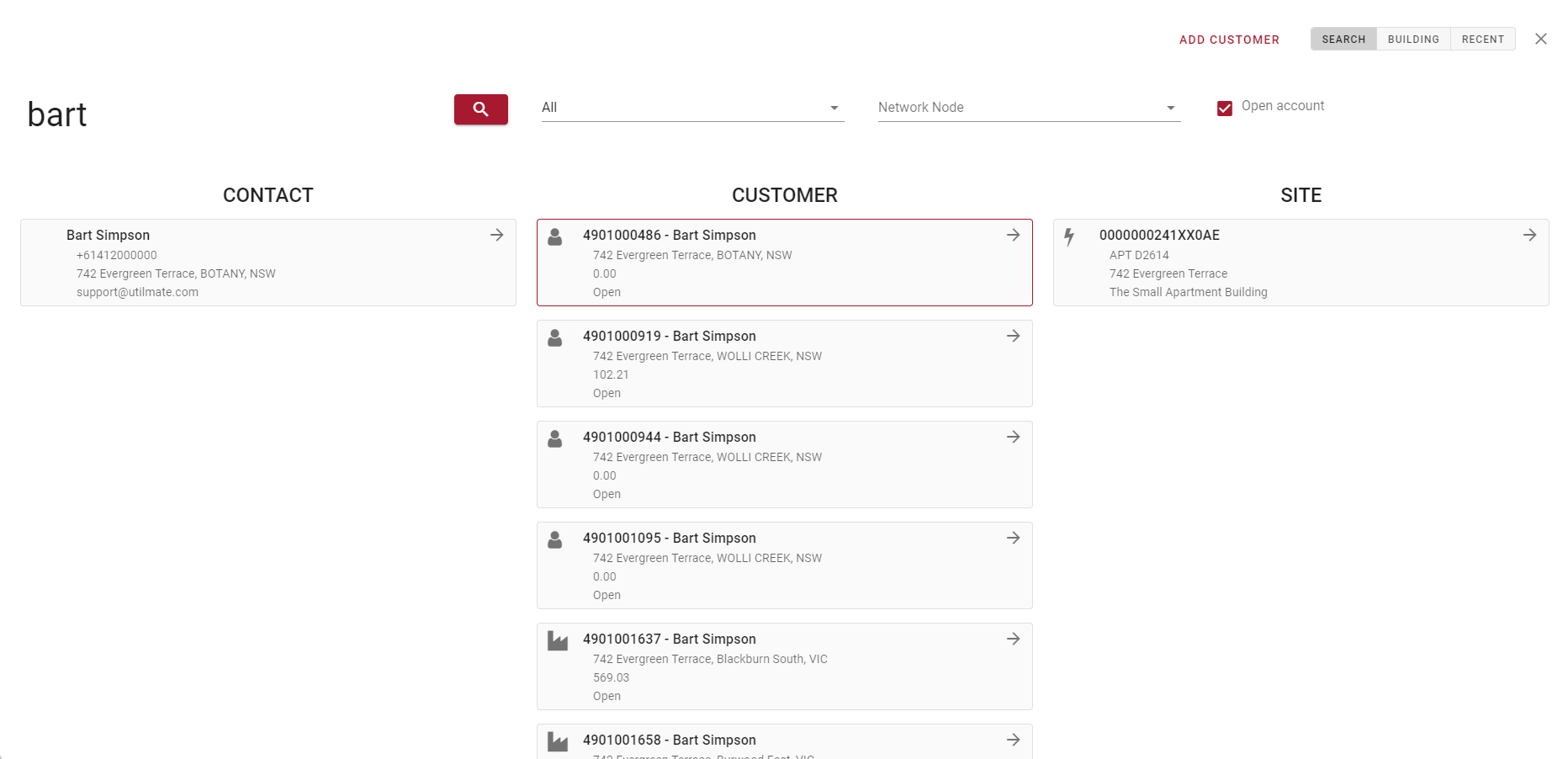The image size is (1568, 759).
Task: Open arrow for customer 4901001095
Action: click(x=1014, y=538)
